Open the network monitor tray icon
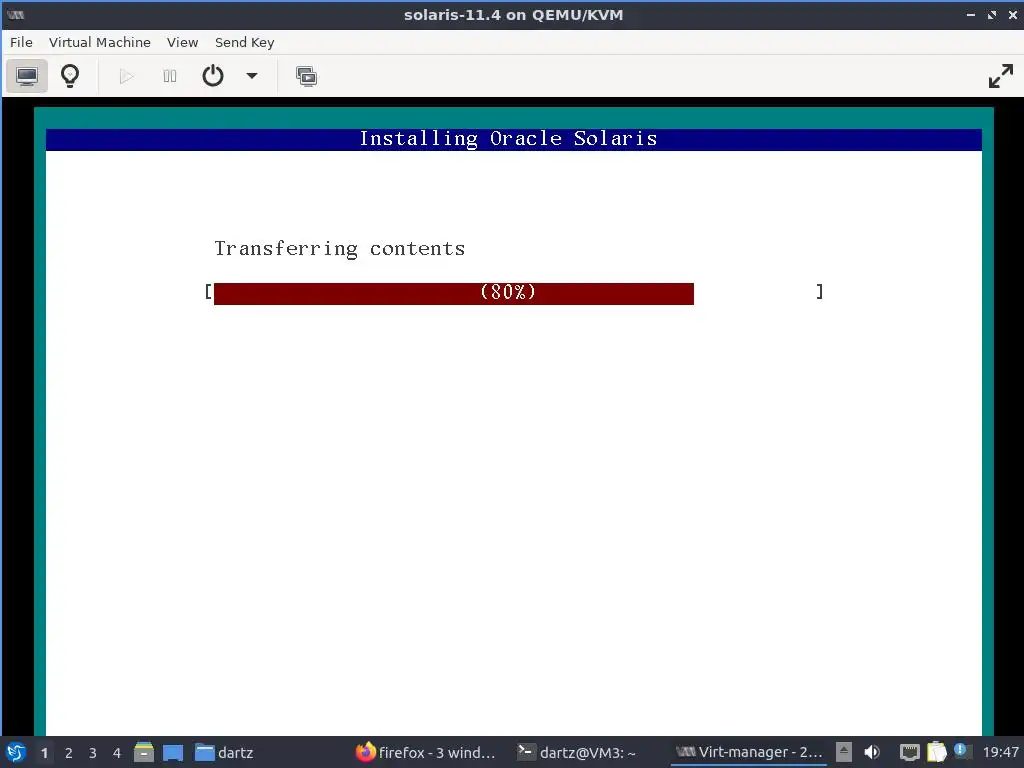This screenshot has width=1024, height=768. tap(909, 752)
